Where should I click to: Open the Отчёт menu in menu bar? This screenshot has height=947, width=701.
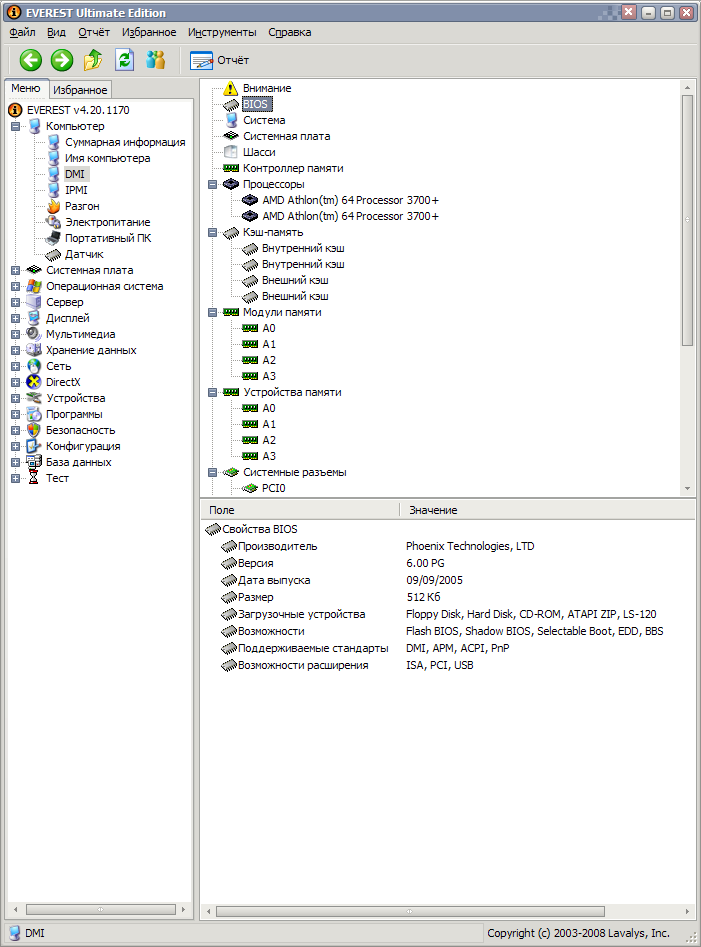pos(94,32)
